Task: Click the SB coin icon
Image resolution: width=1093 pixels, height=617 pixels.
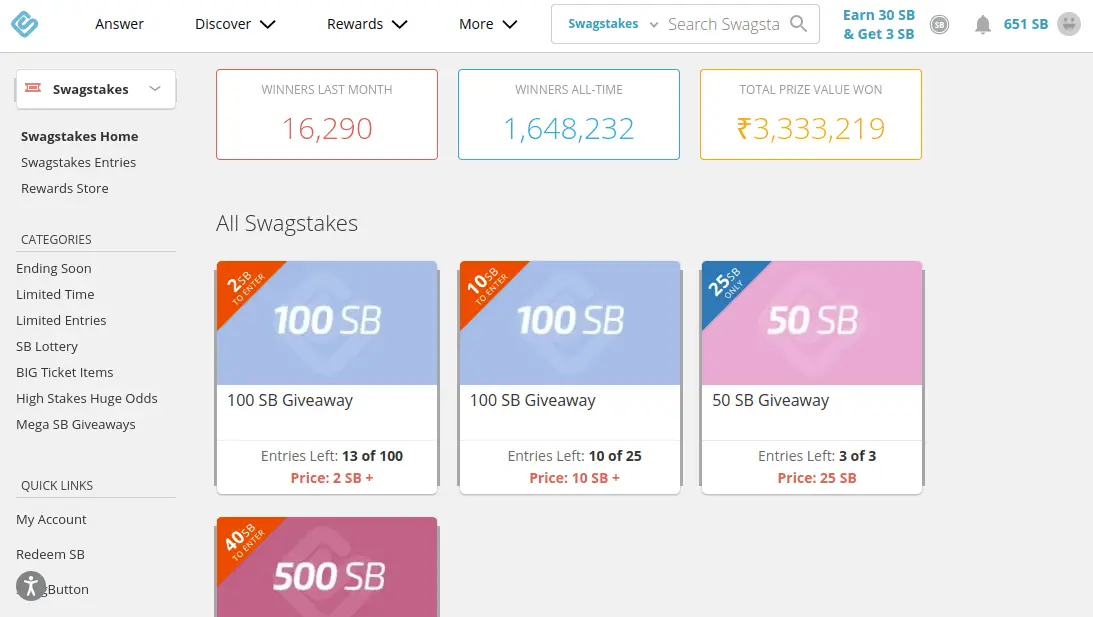Action: [x=939, y=25]
